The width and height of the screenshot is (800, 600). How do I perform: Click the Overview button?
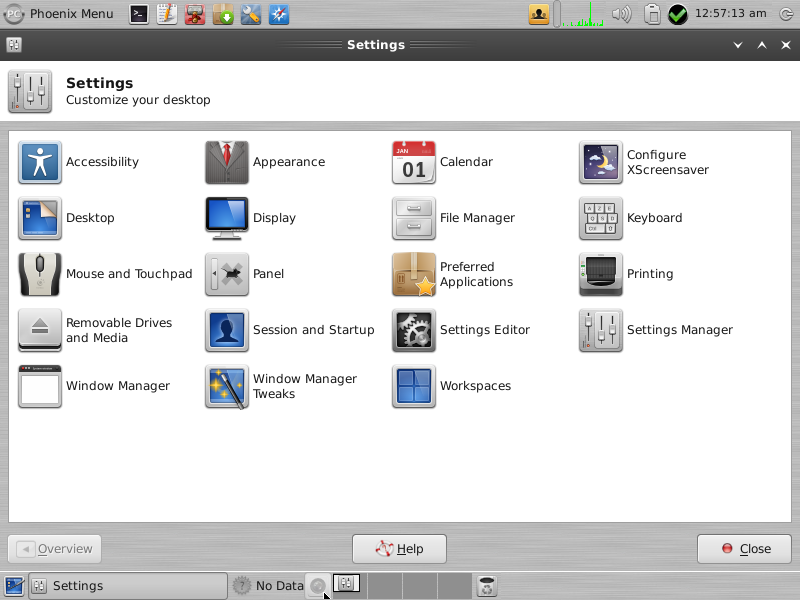[55, 549]
